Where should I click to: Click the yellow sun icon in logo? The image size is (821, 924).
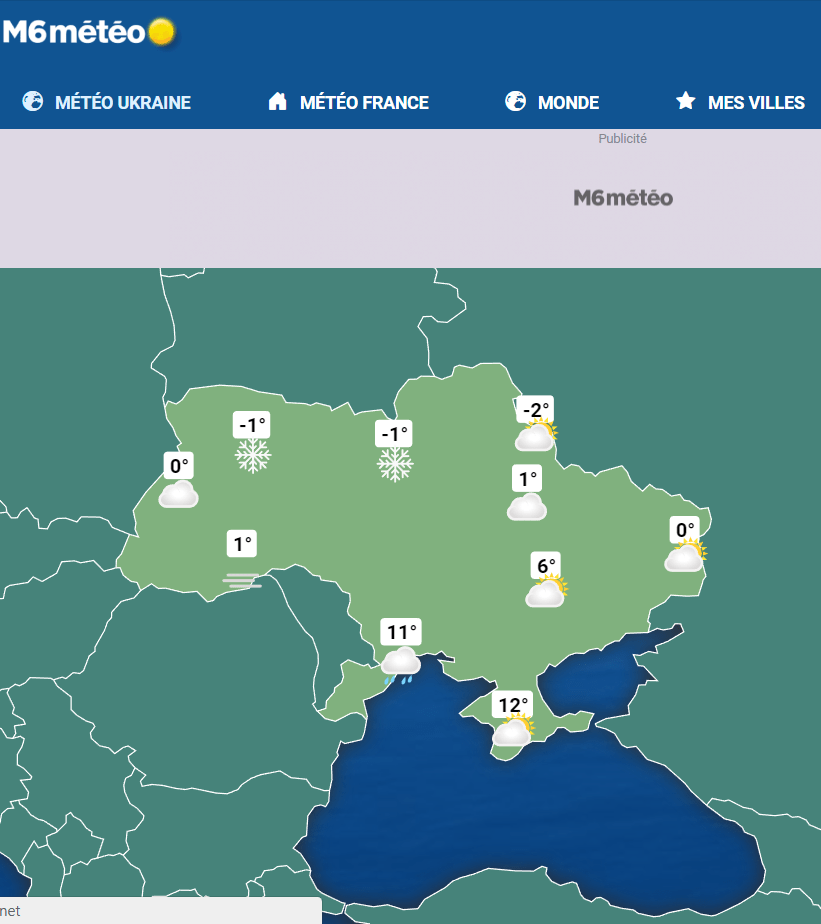coord(161,32)
